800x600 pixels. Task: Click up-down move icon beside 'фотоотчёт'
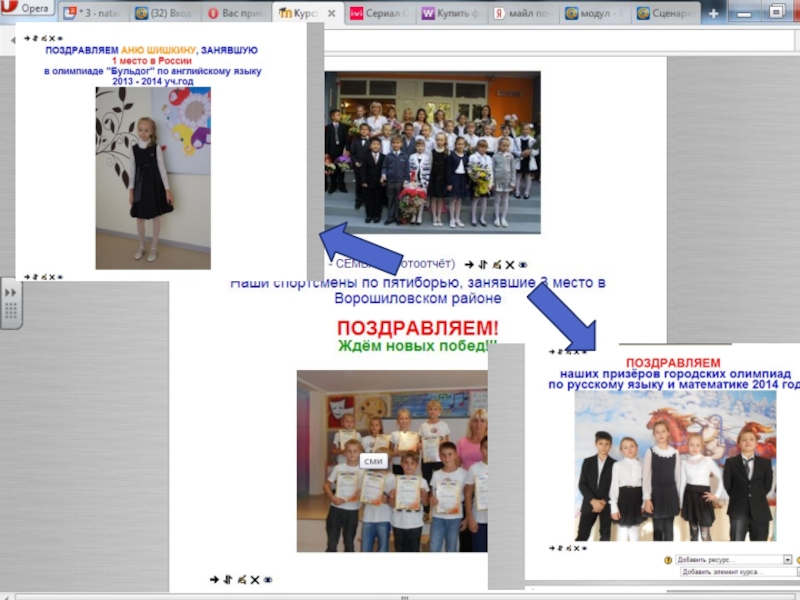(x=482, y=265)
